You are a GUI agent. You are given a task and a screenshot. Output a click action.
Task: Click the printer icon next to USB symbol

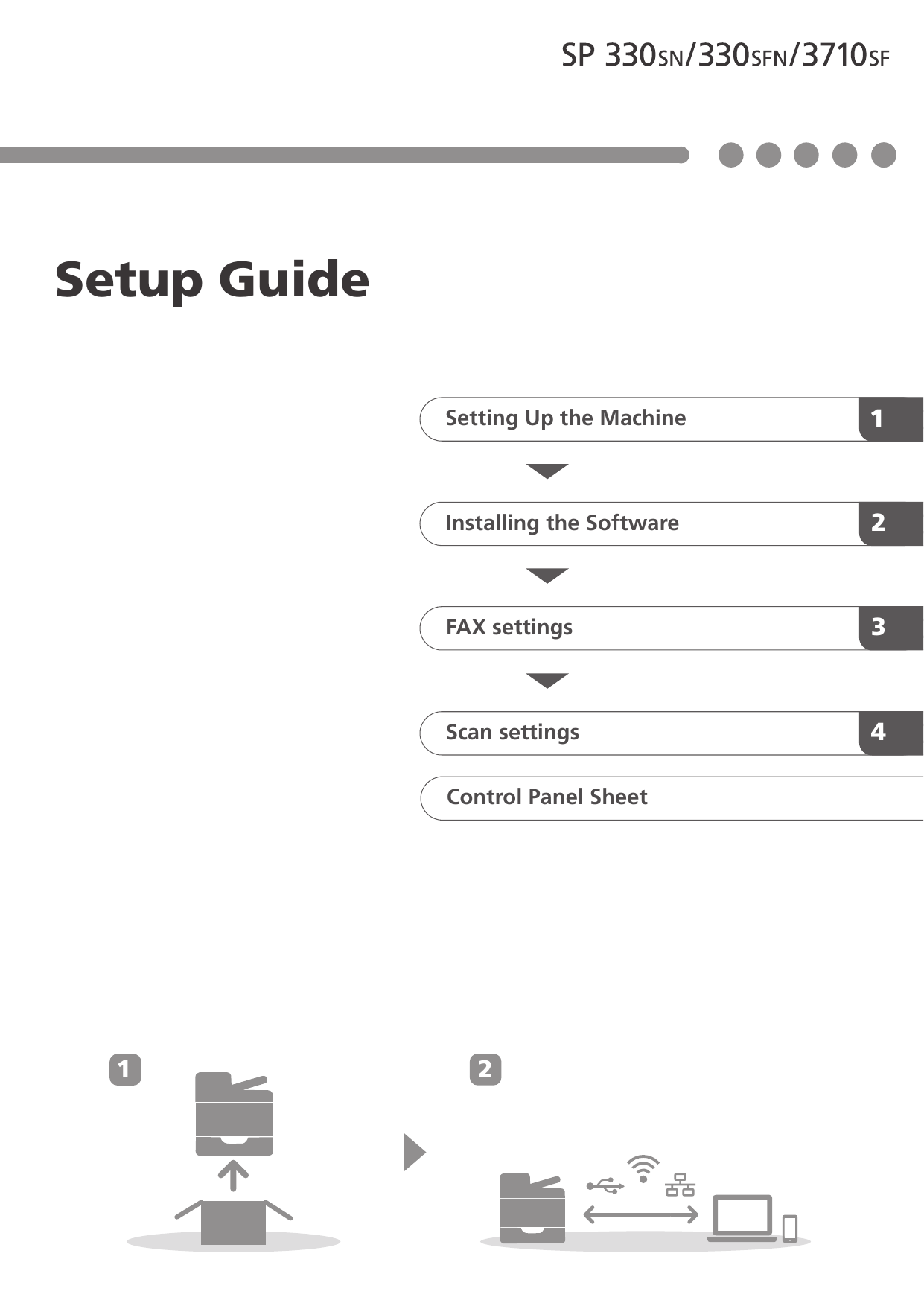click(532, 1208)
